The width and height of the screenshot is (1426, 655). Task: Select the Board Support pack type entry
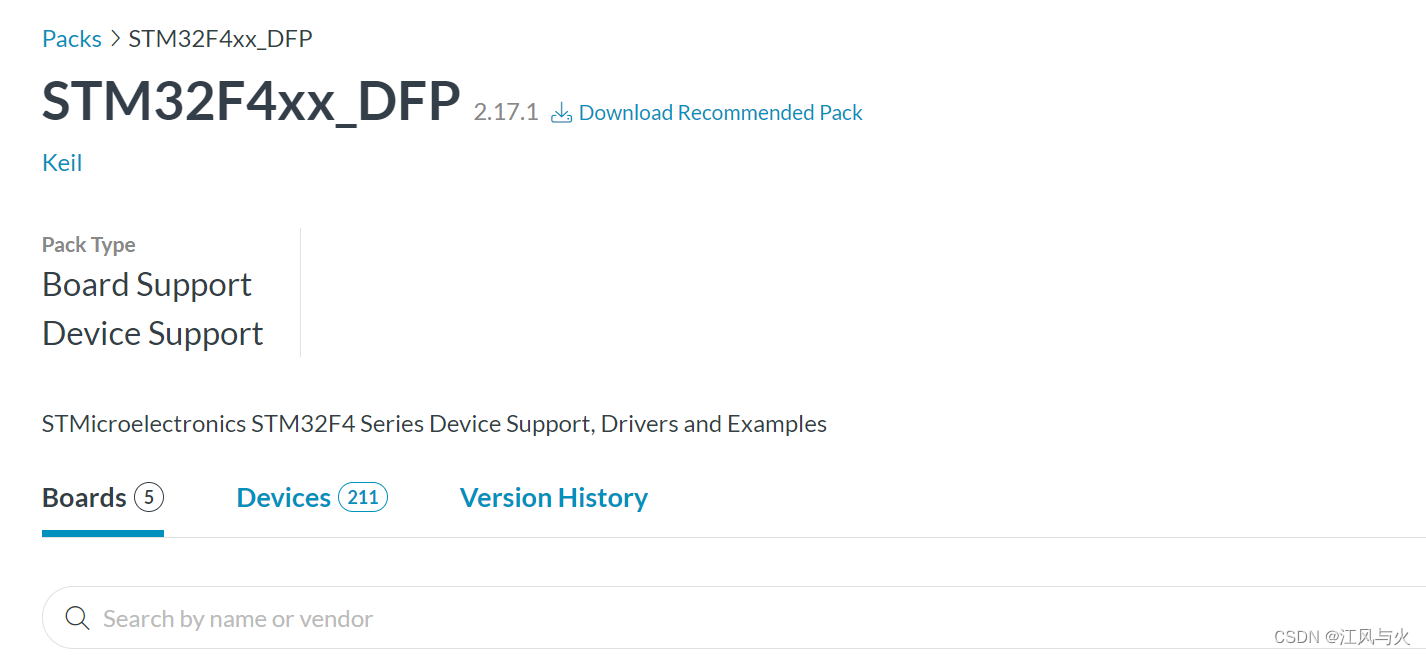pyautogui.click(x=146, y=285)
